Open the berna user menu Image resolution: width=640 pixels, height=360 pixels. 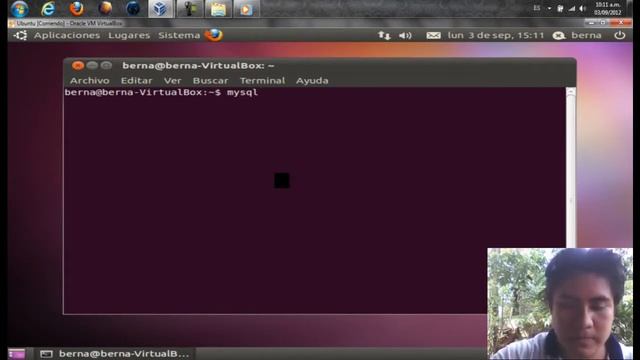click(x=586, y=36)
